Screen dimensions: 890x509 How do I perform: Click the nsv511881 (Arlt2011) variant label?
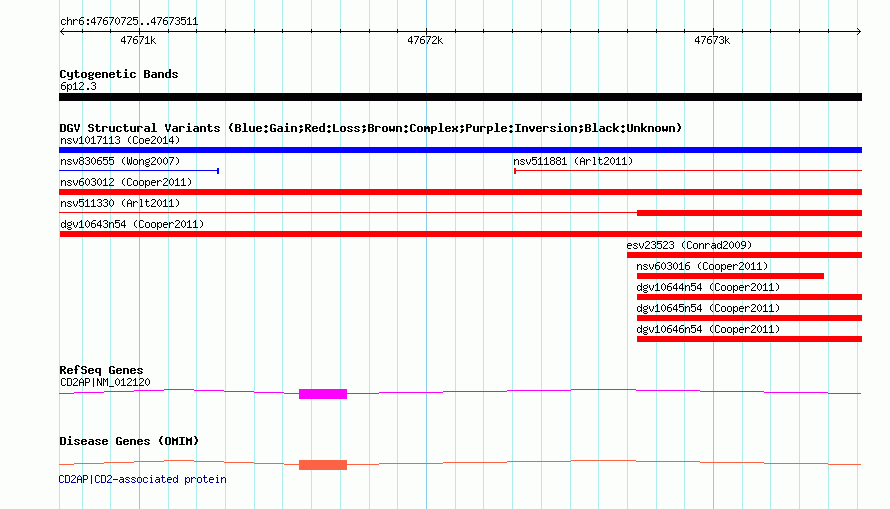pos(573,161)
